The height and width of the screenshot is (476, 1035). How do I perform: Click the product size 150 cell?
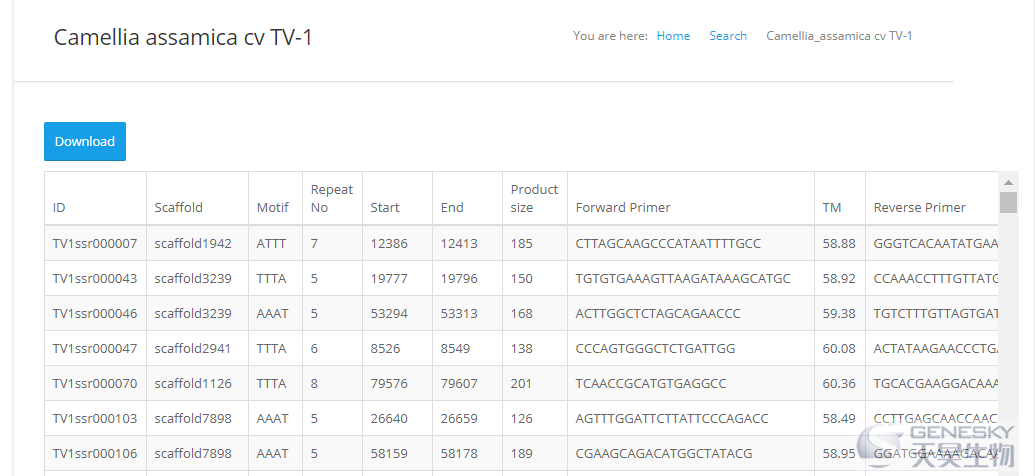(535, 279)
